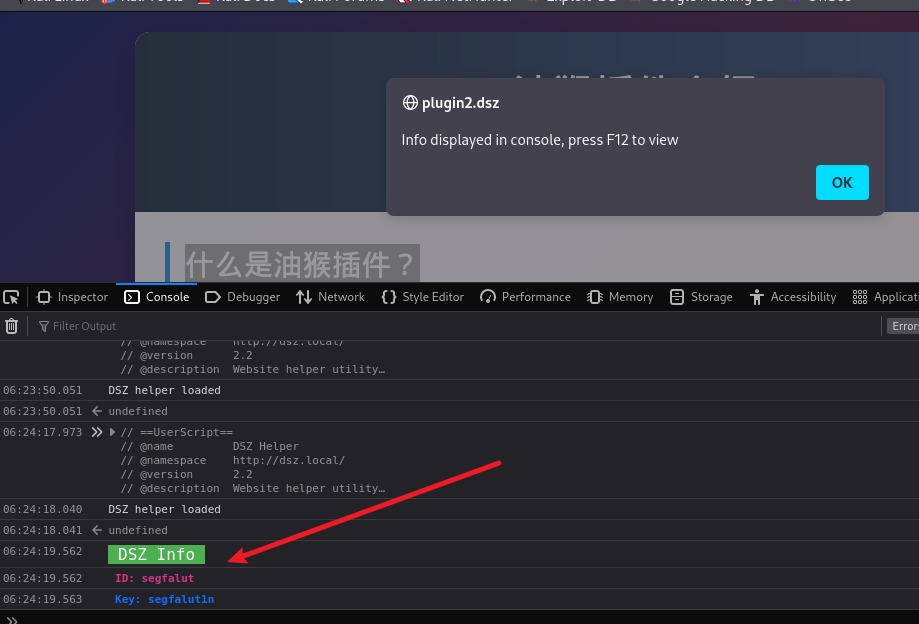
Task: Click the green DSZ Info log label
Action: (156, 555)
